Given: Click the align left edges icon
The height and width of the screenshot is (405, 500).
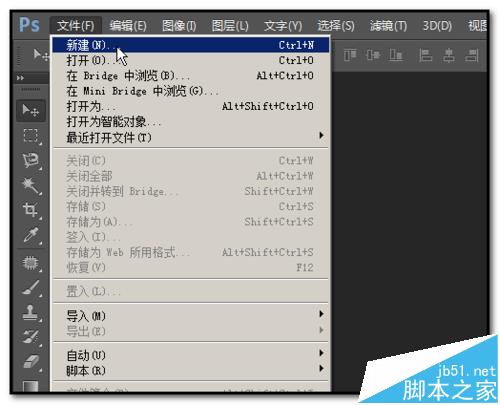Looking at the screenshot, I should click(426, 55).
